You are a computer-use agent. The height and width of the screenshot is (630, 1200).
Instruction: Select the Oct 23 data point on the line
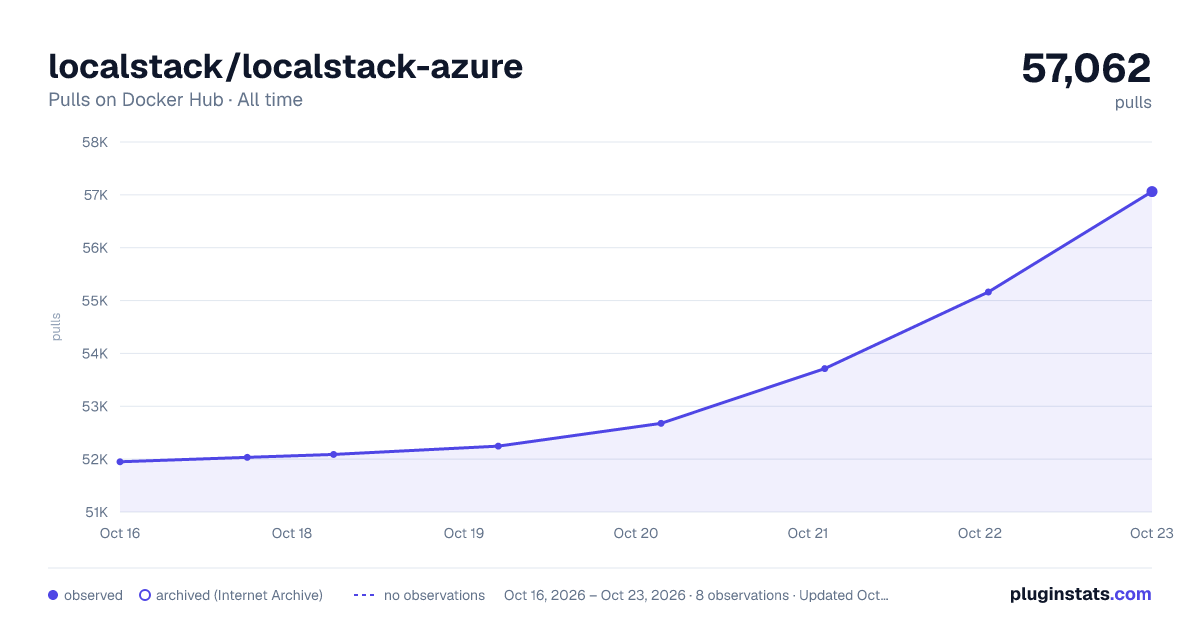click(x=1152, y=191)
